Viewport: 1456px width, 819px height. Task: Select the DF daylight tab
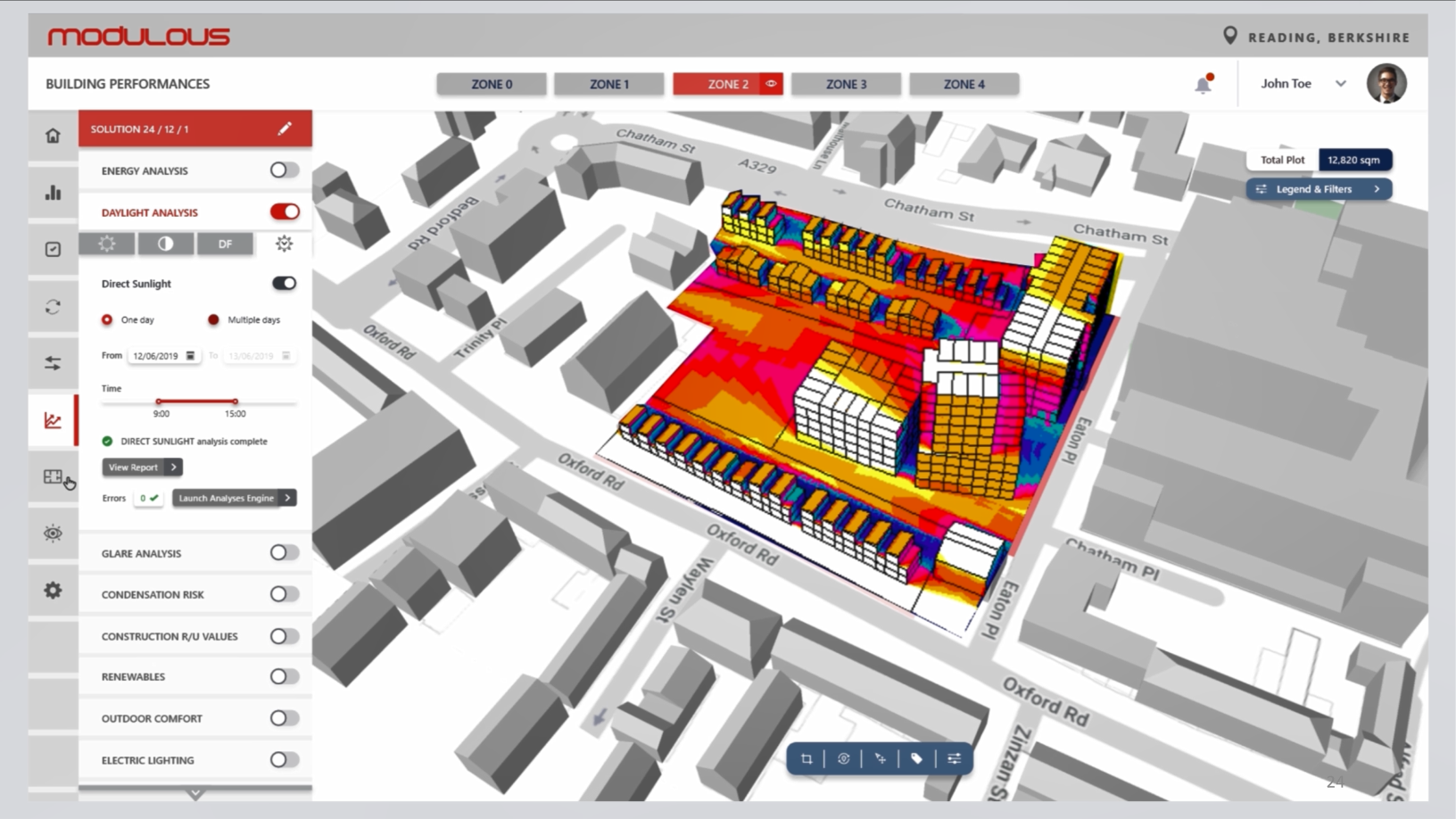click(225, 244)
